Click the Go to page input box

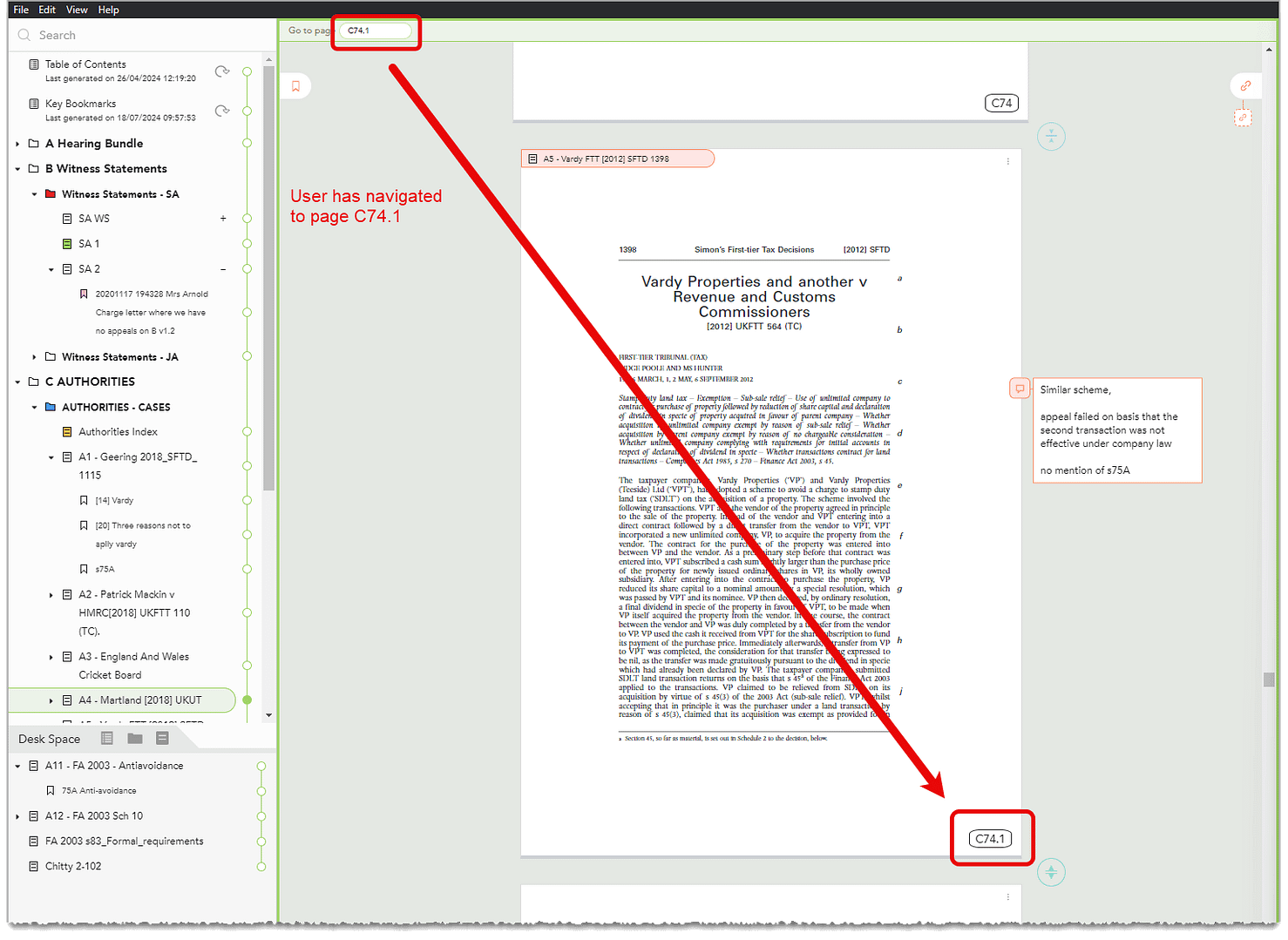coord(376,30)
